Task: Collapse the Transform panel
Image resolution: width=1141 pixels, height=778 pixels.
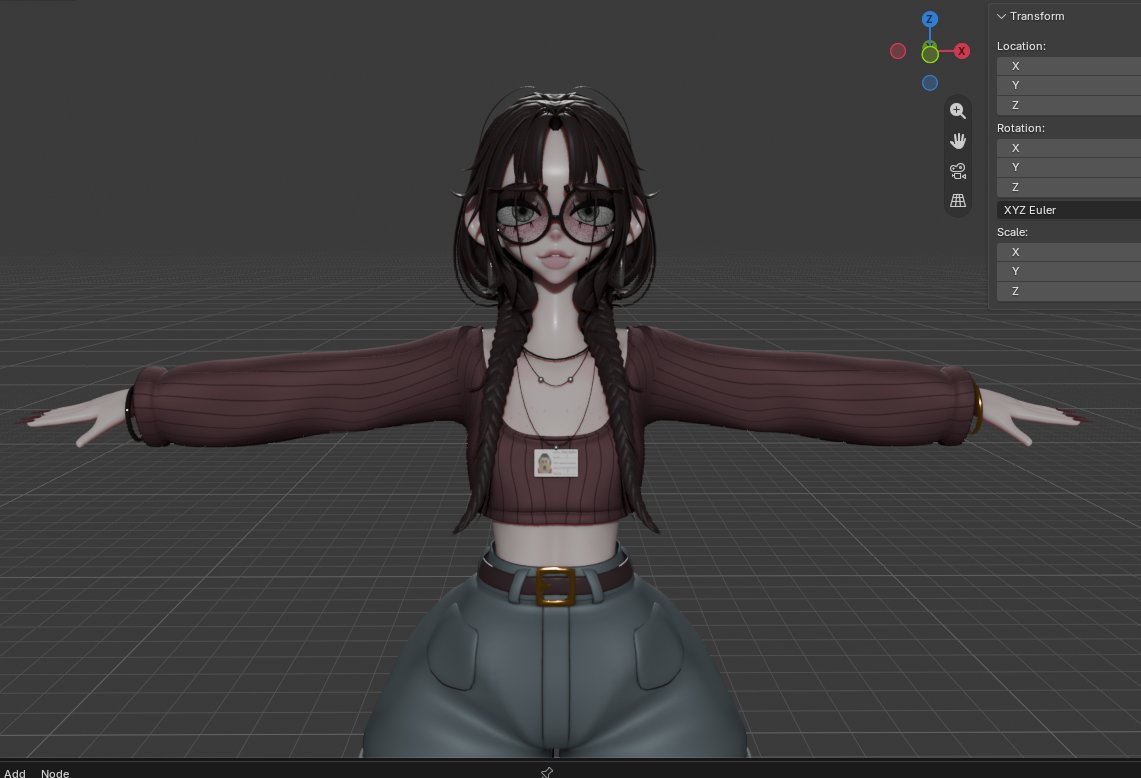Action: pyautogui.click(x=1001, y=16)
